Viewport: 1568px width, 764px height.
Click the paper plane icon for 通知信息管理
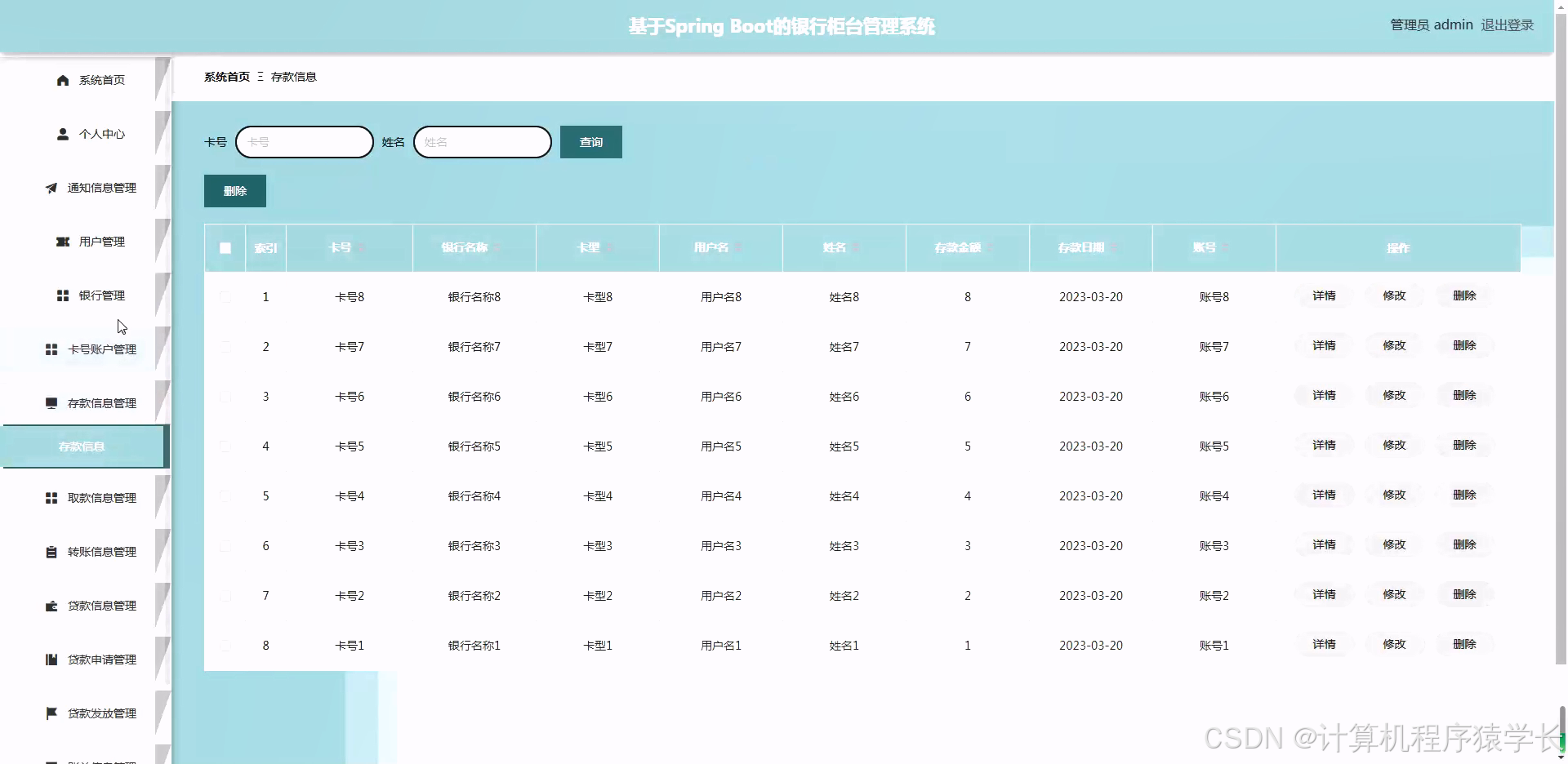click(x=51, y=188)
